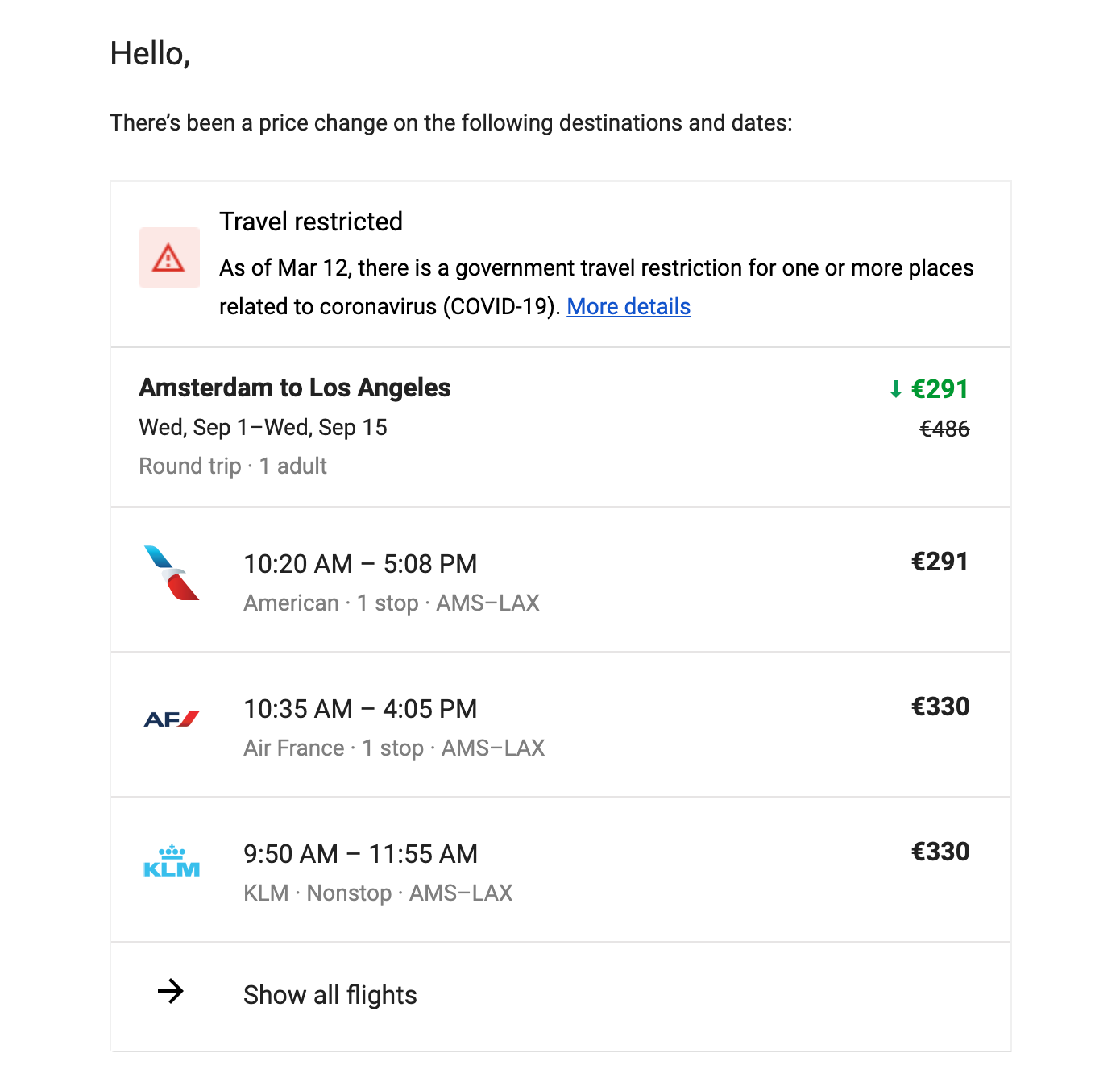This screenshot has height=1086, width=1120.
Task: Open Show all flights link
Action: [x=330, y=995]
